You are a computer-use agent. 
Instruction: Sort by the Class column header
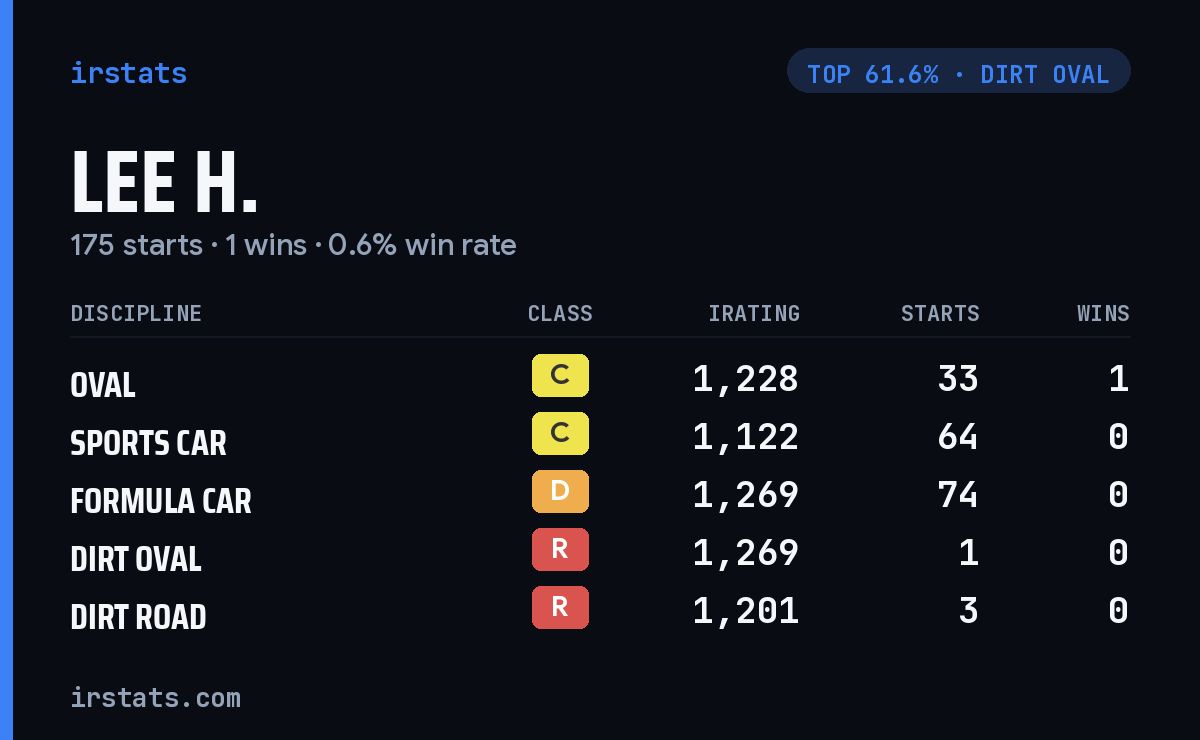(x=560, y=314)
